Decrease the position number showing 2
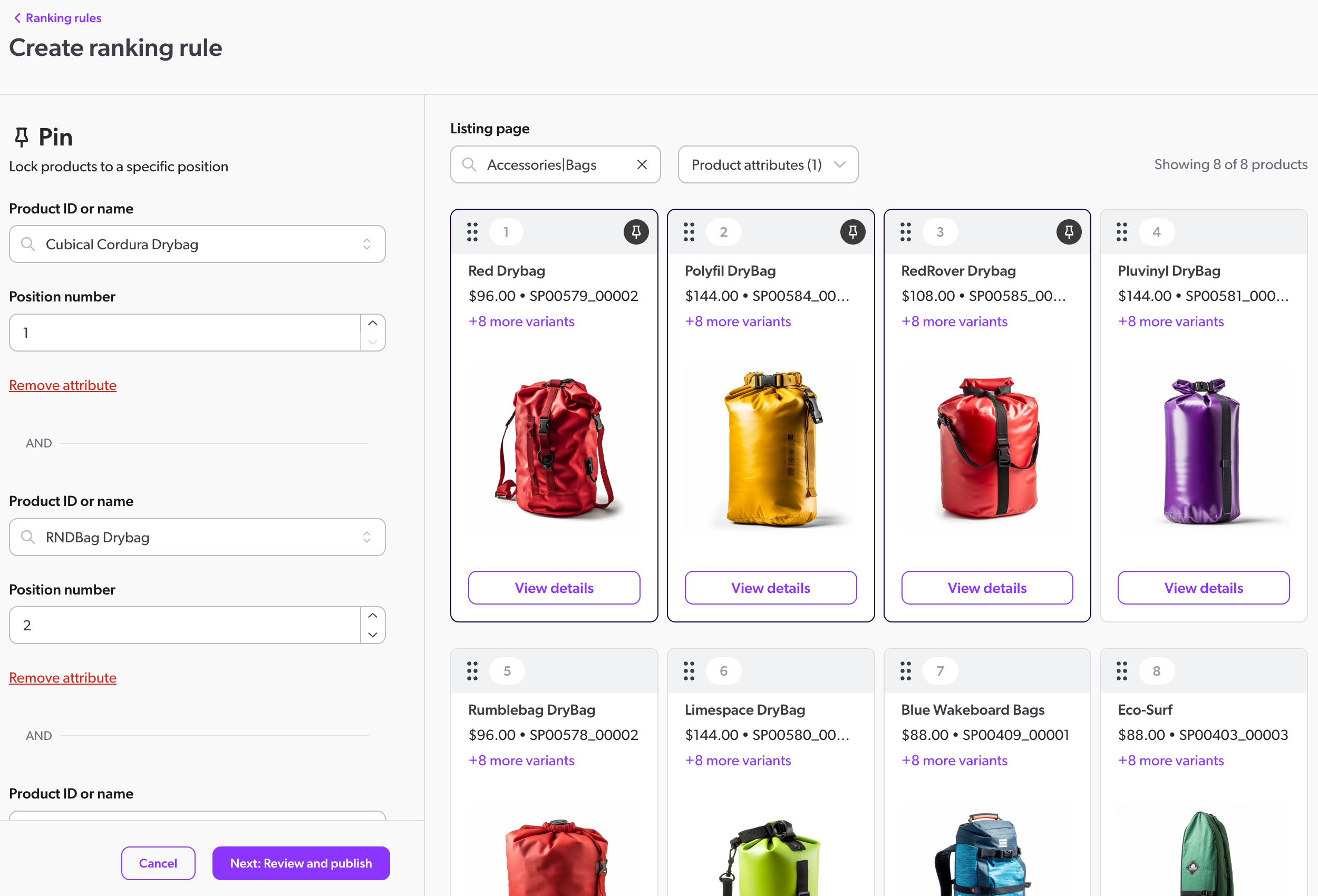This screenshot has height=896, width=1318. pyautogui.click(x=373, y=634)
